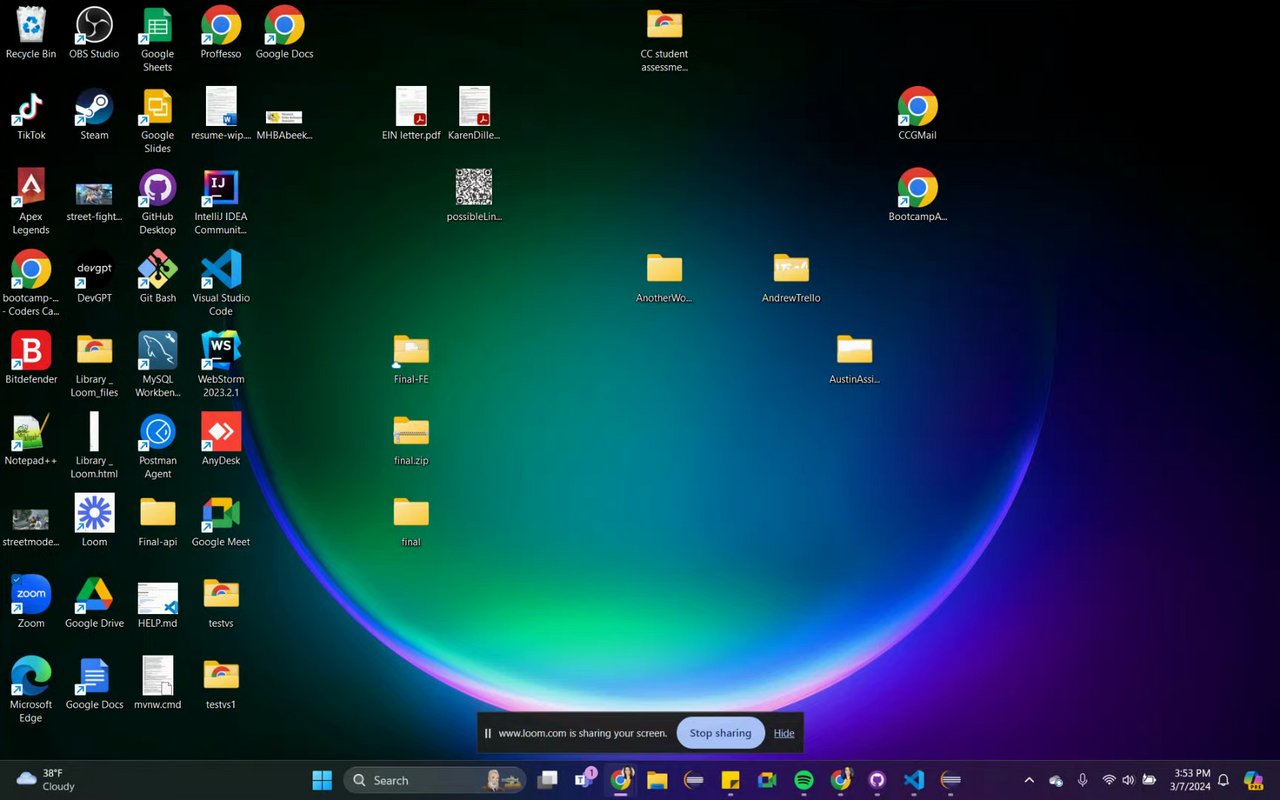The height and width of the screenshot is (800, 1280).
Task: Launch Apex Legends from the desktop
Action: click(x=31, y=202)
